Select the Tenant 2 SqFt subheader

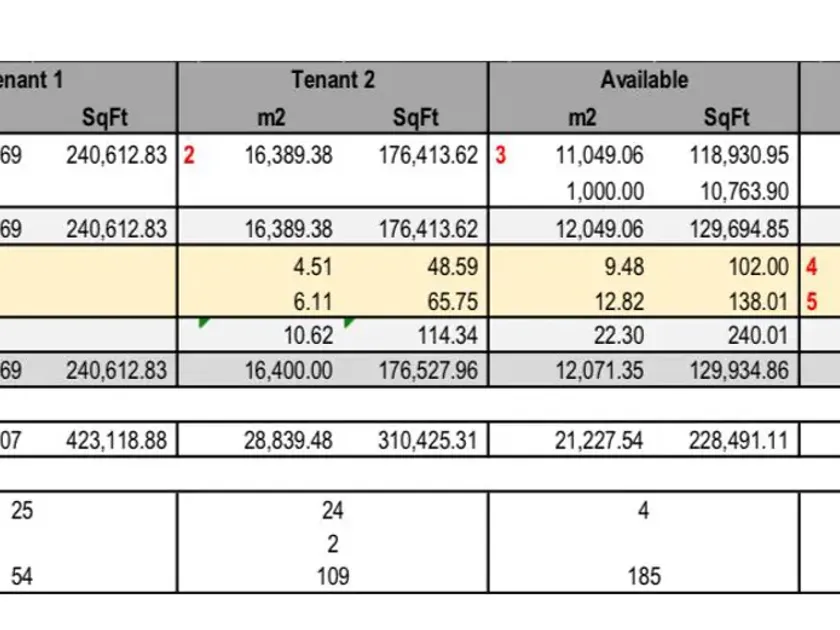(416, 117)
